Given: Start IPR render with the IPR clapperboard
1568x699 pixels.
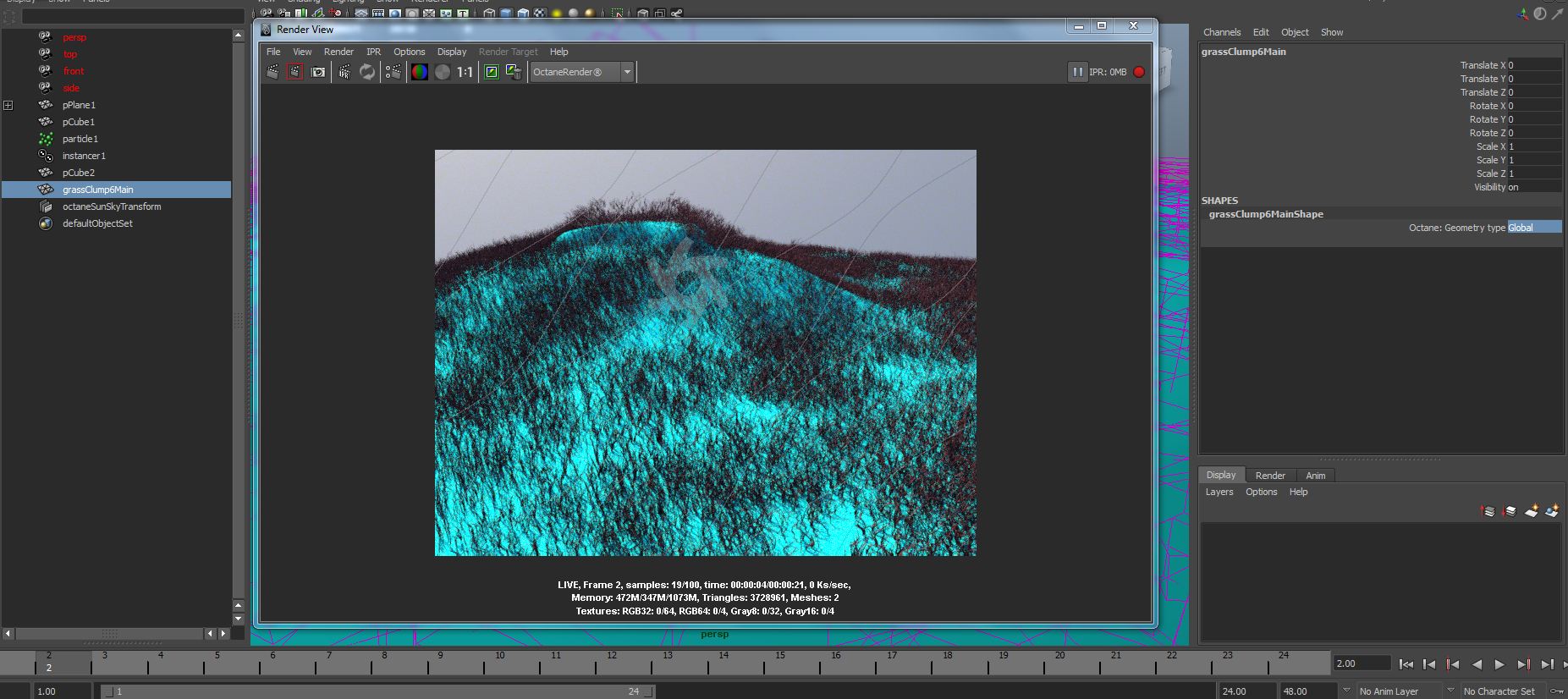Looking at the screenshot, I should pos(344,72).
